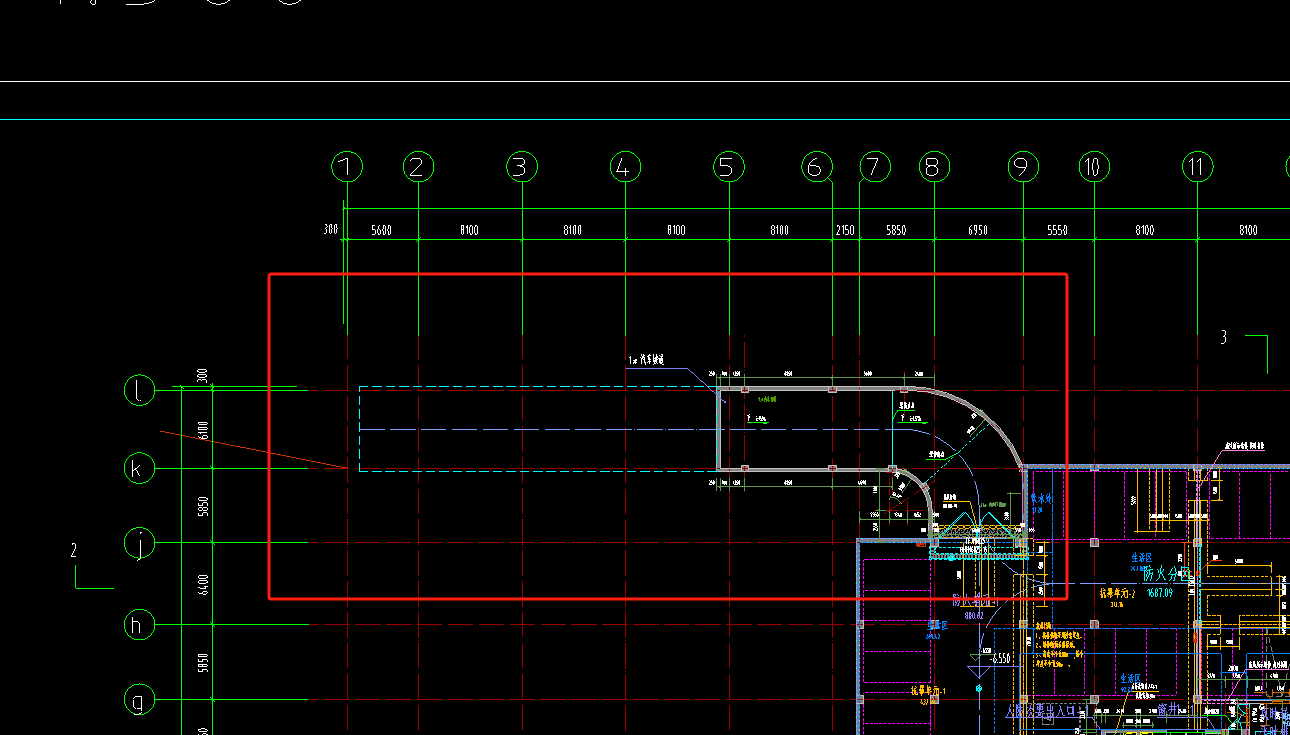
Task: Select axis bubble 6
Action: (817, 167)
